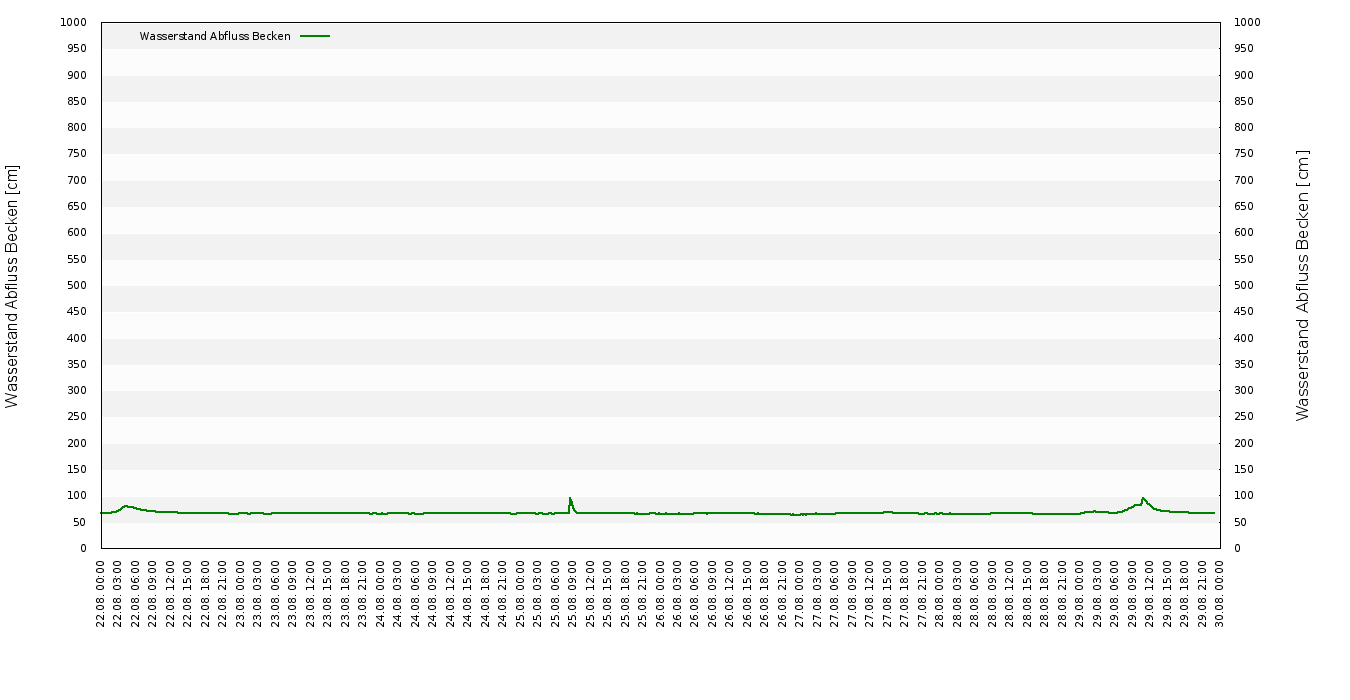Click the 500 label on left axis

point(77,285)
